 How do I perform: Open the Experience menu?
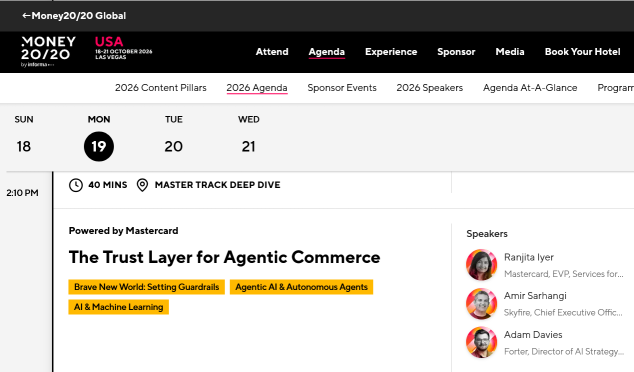click(x=391, y=52)
